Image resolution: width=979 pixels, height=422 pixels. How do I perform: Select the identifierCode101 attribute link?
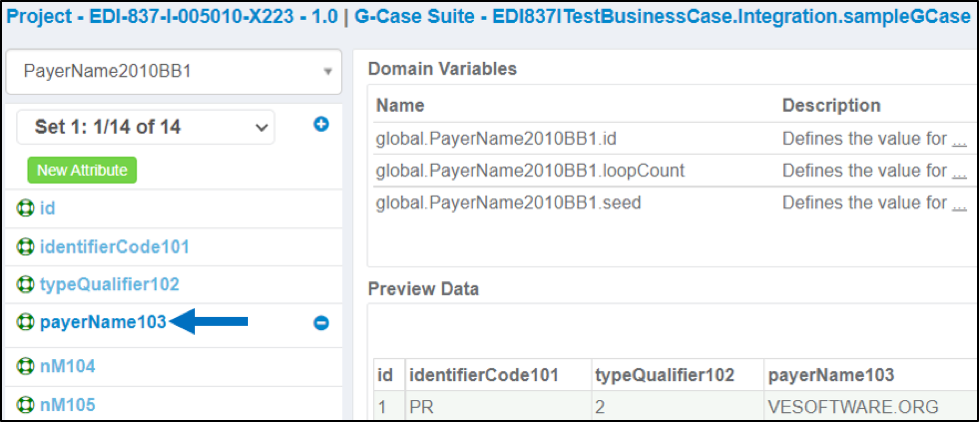pos(114,247)
